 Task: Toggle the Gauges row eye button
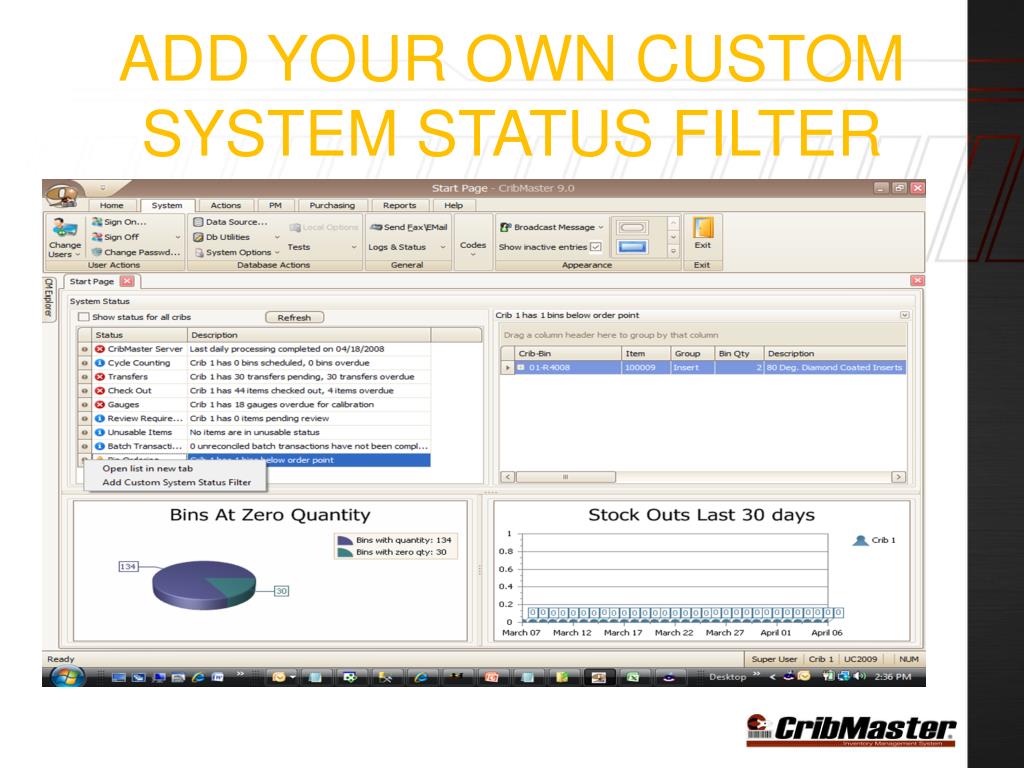(84, 405)
